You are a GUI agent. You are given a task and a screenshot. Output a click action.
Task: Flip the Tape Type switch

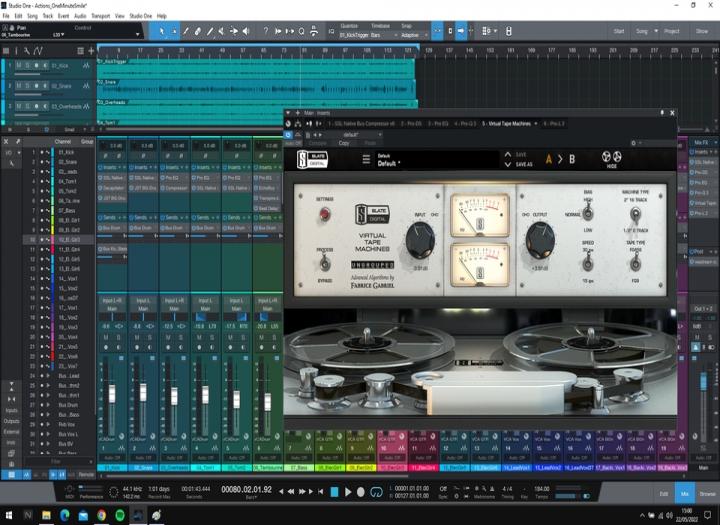[x=635, y=264]
